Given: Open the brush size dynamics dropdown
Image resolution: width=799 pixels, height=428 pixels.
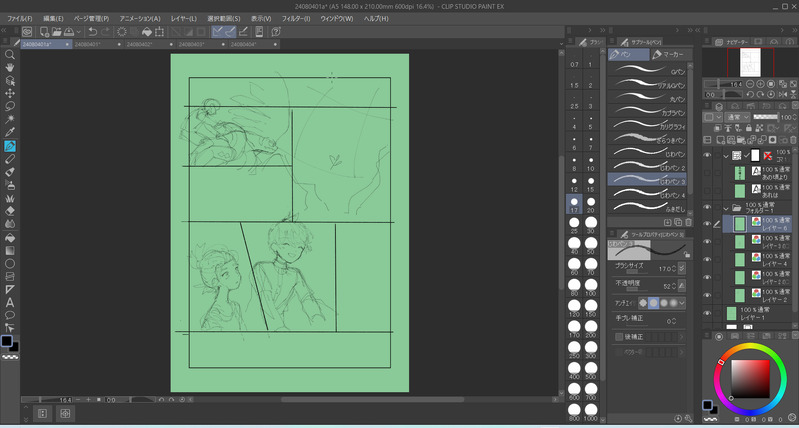Looking at the screenshot, I should coord(682,268).
